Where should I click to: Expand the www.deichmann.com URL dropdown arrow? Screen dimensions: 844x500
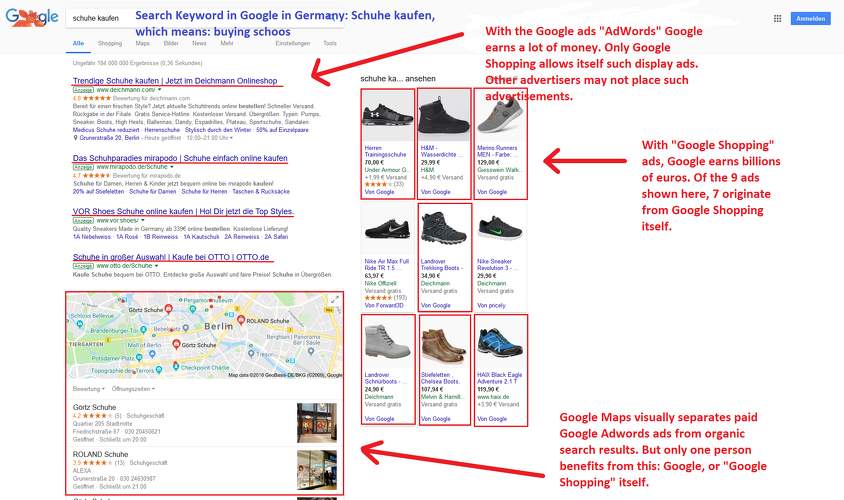pyautogui.click(x=159, y=90)
